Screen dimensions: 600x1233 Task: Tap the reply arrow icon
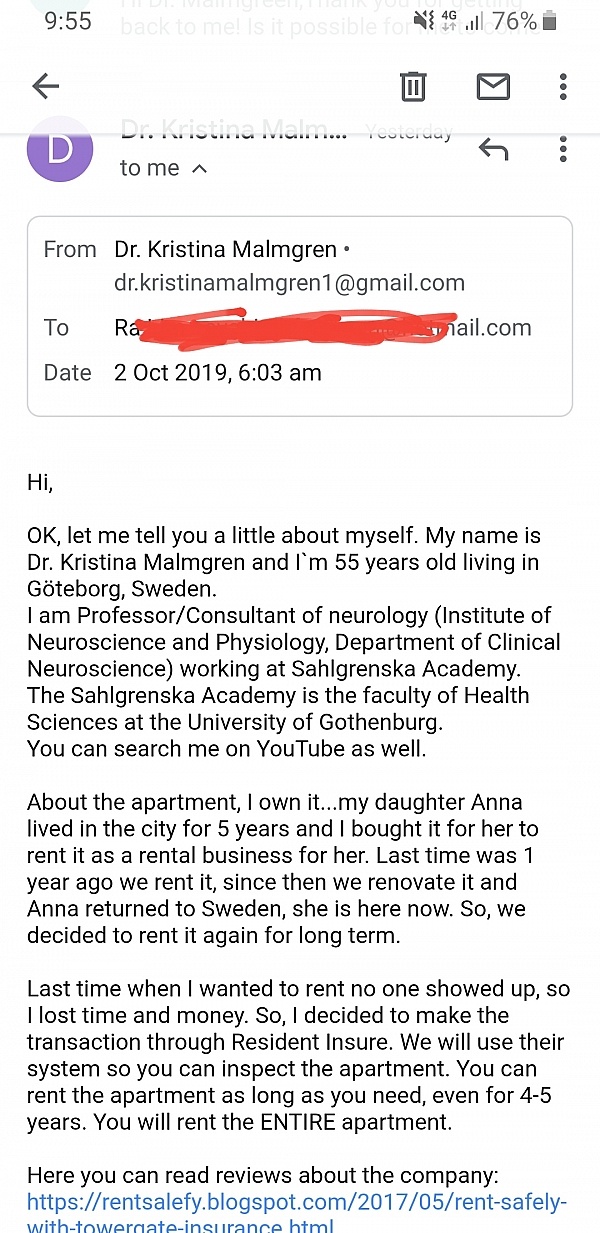click(493, 150)
